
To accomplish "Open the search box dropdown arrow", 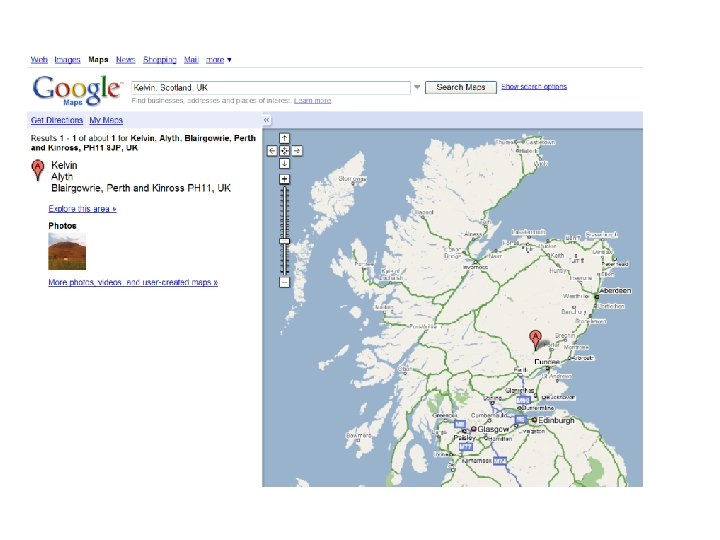I will click(x=417, y=87).
